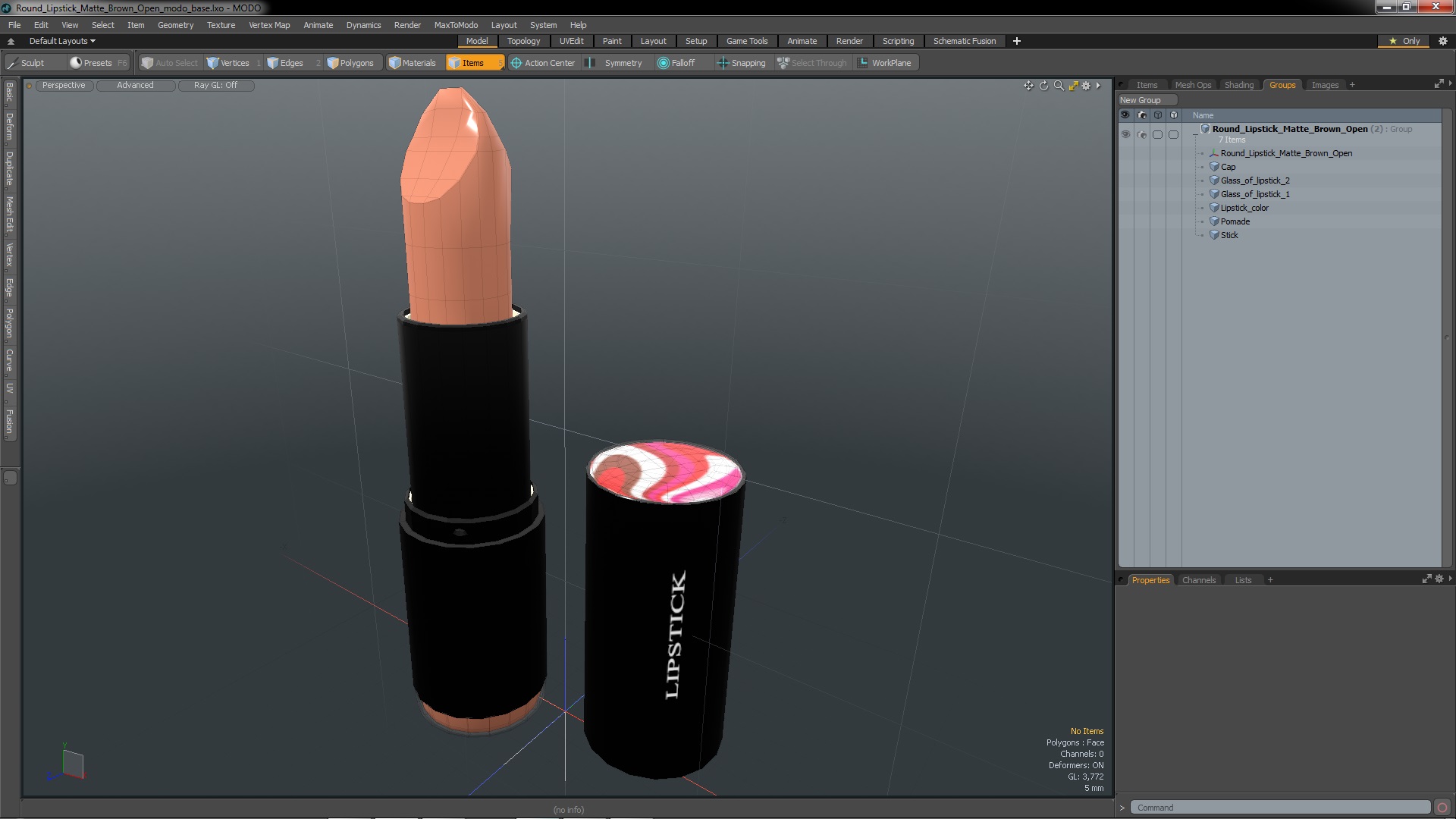
Task: Open Action Center options
Action: [x=543, y=63]
